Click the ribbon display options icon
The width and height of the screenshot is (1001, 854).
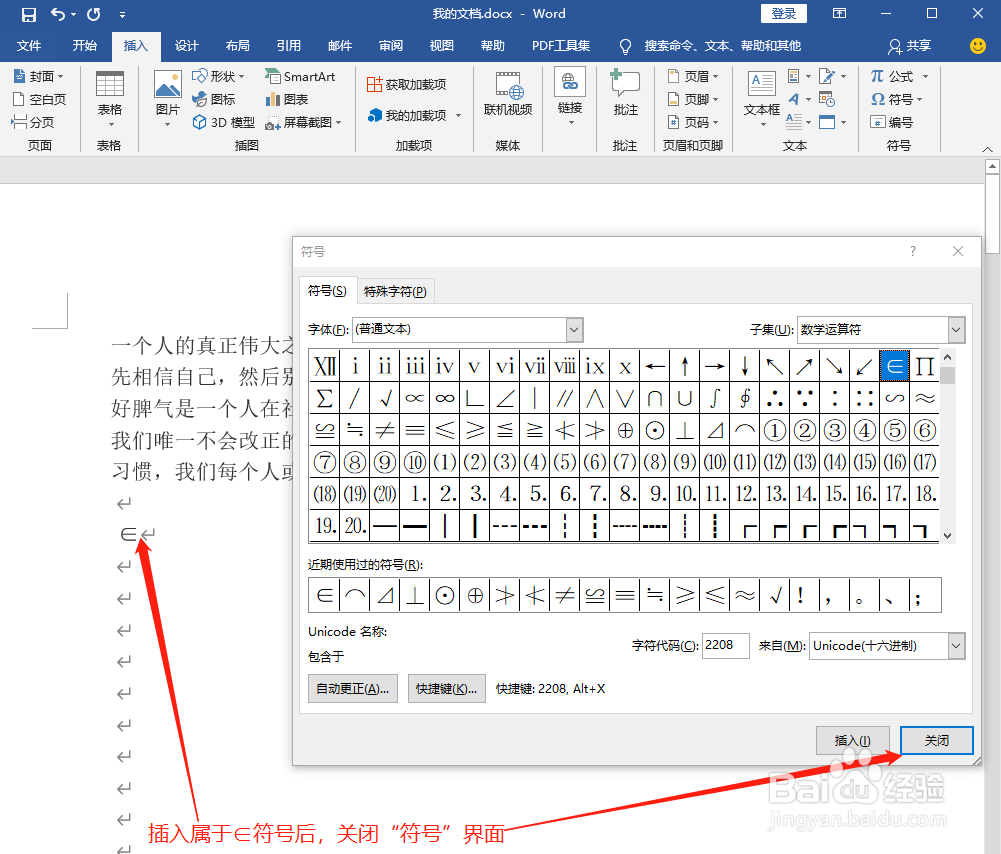[839, 13]
